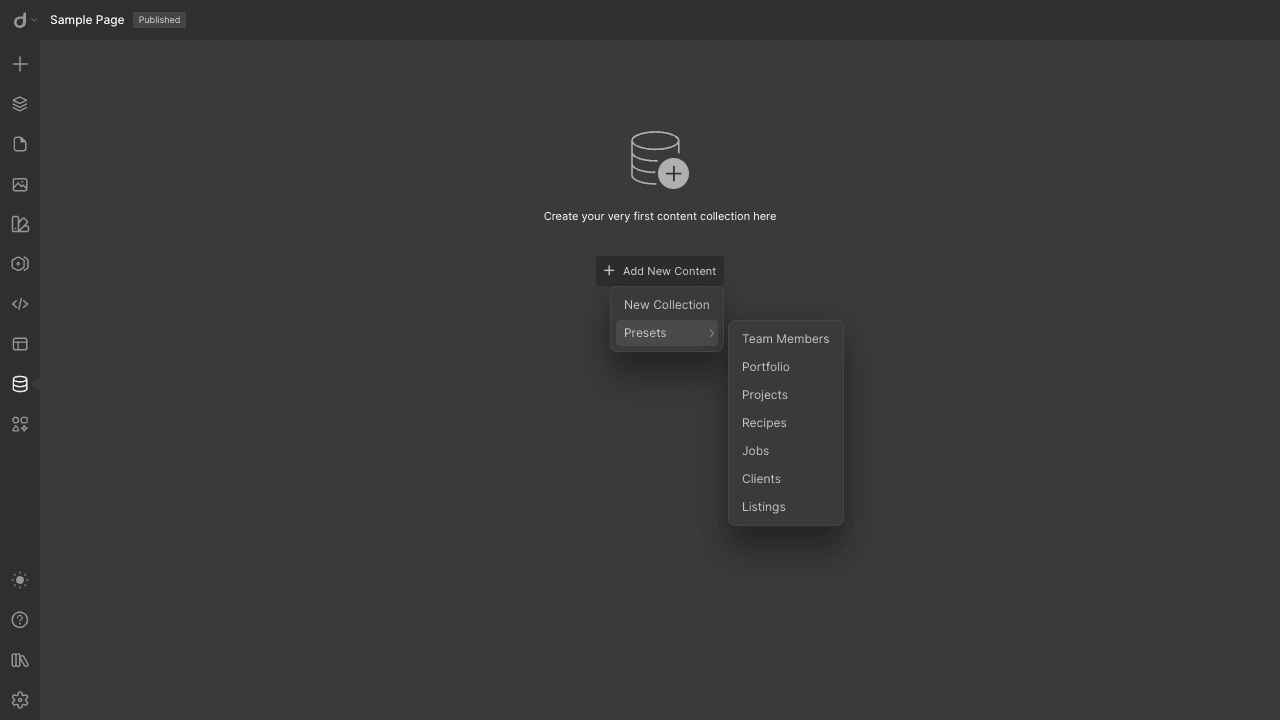The height and width of the screenshot is (720, 1280).
Task: Open the Pages panel icon
Action: [x=20, y=144]
